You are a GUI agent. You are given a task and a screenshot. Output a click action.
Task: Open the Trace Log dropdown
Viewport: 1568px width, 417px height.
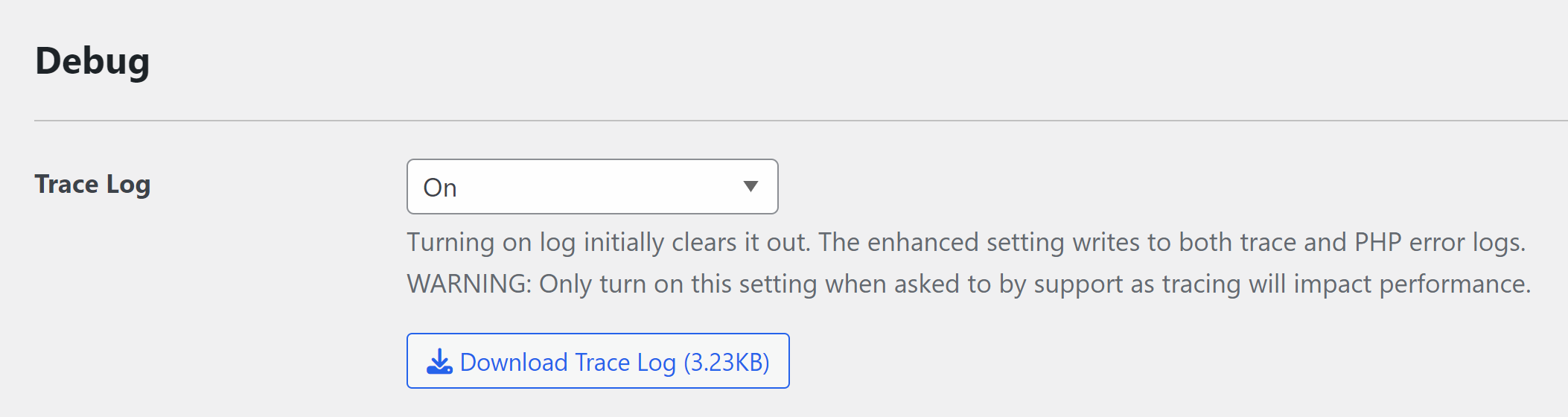coord(592,186)
